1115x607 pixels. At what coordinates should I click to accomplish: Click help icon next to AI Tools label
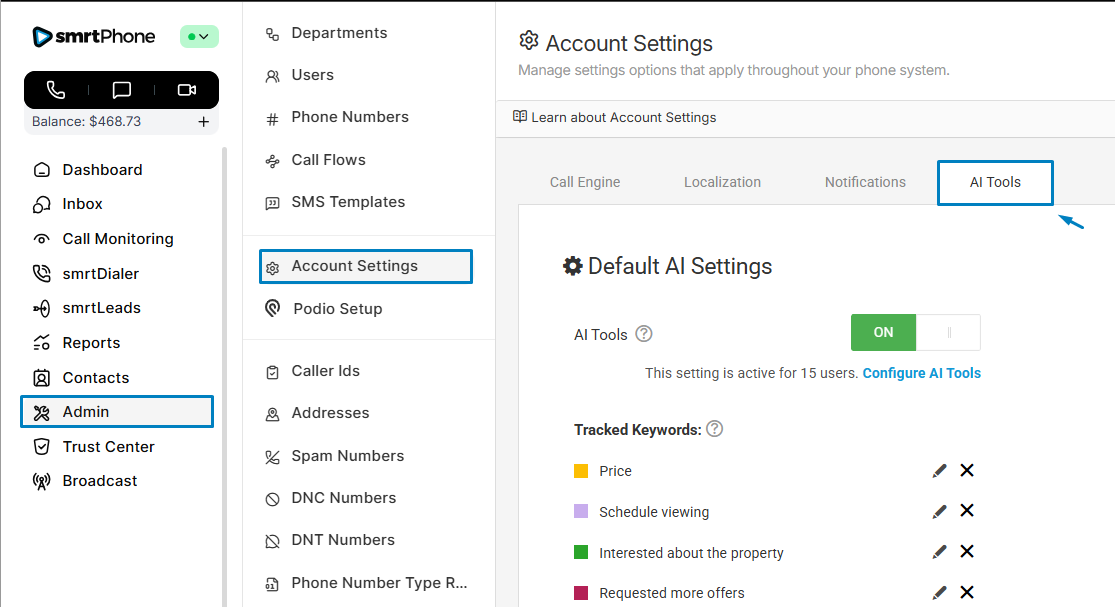point(644,334)
